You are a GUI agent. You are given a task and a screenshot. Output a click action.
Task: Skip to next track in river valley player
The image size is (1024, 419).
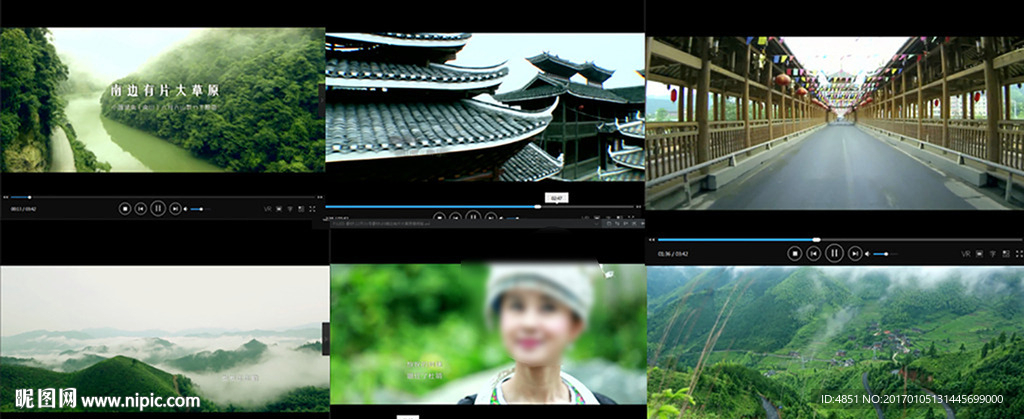tap(175, 209)
